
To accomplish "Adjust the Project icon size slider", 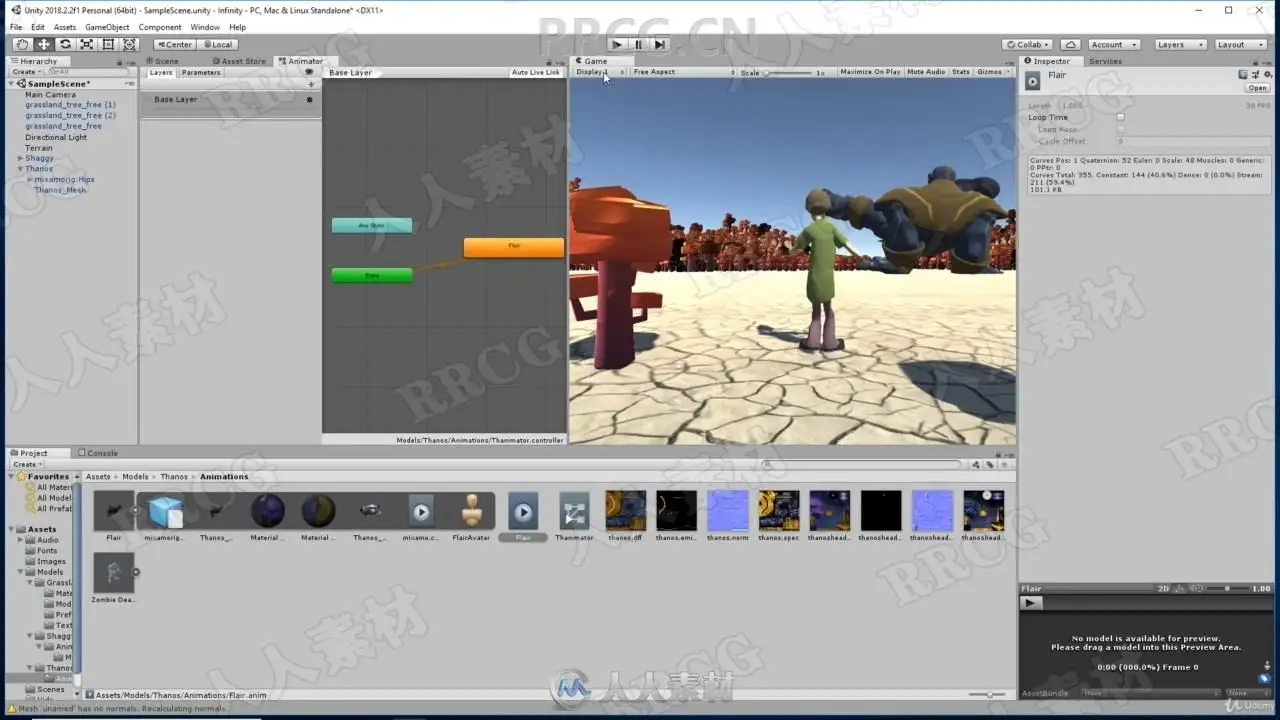I will pos(987,694).
